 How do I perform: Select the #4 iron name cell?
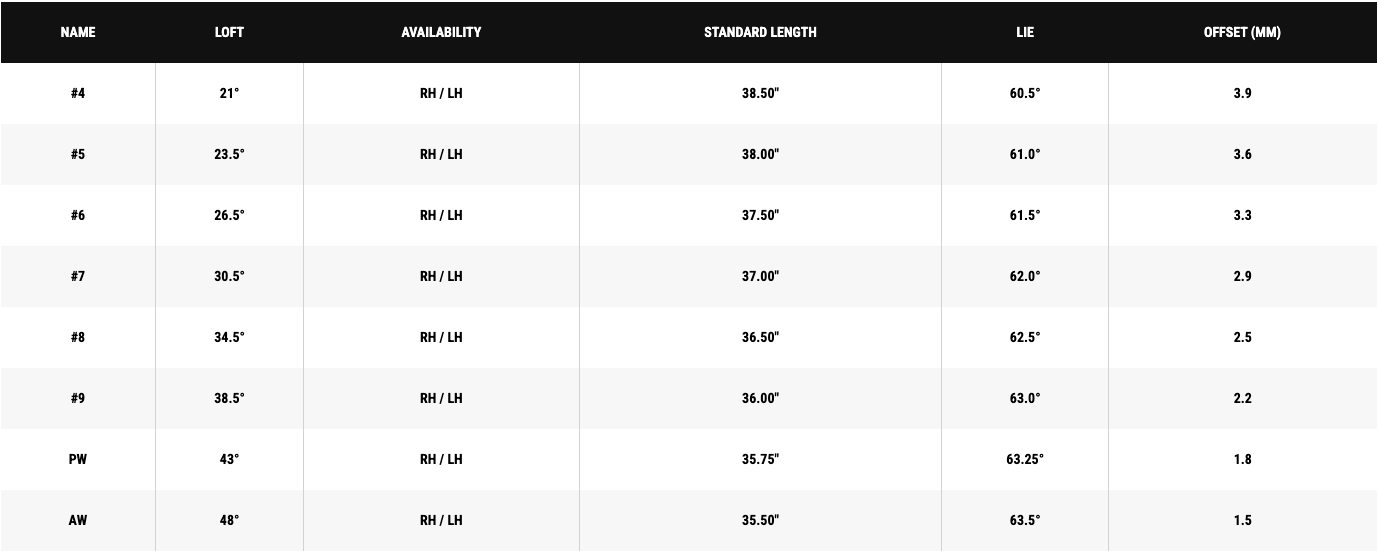point(78,93)
